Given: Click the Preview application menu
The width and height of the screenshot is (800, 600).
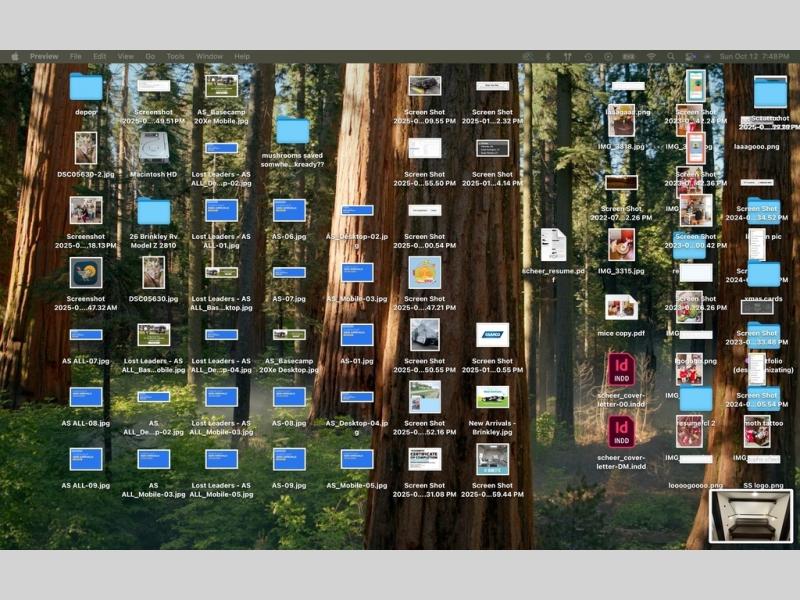Looking at the screenshot, I should click(44, 57).
